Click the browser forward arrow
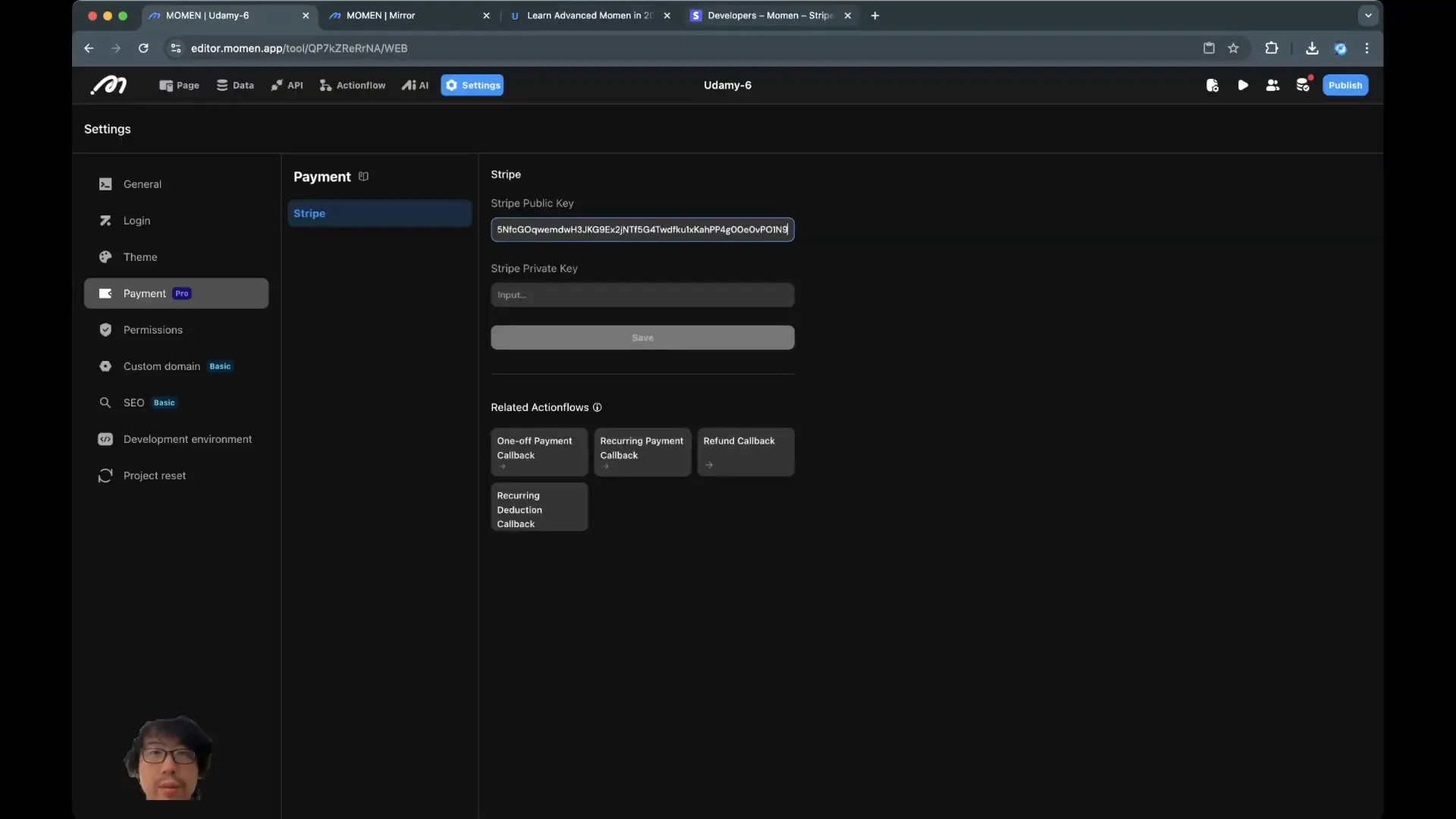Screen dimensions: 1456x819 [x=116, y=48]
